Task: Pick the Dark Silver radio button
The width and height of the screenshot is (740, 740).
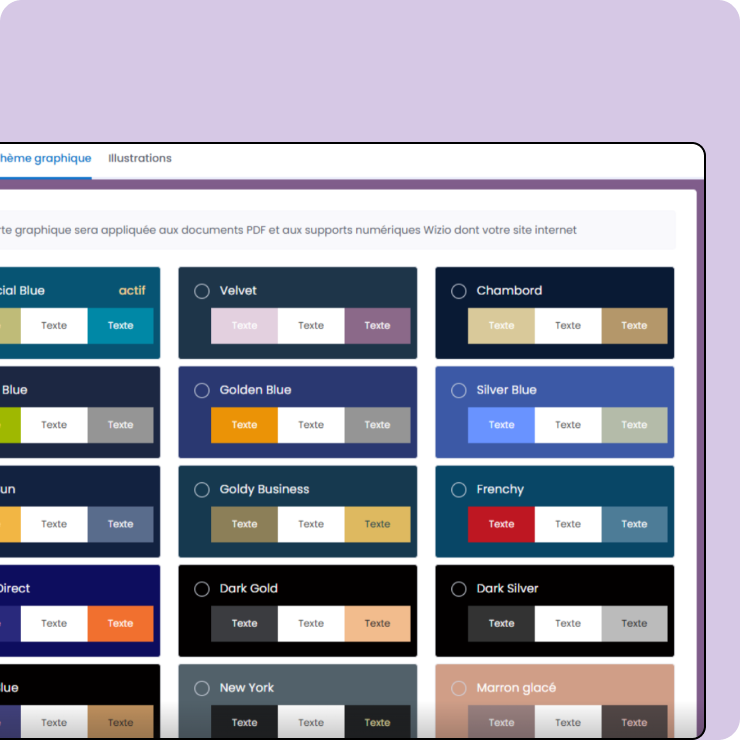Action: point(459,589)
